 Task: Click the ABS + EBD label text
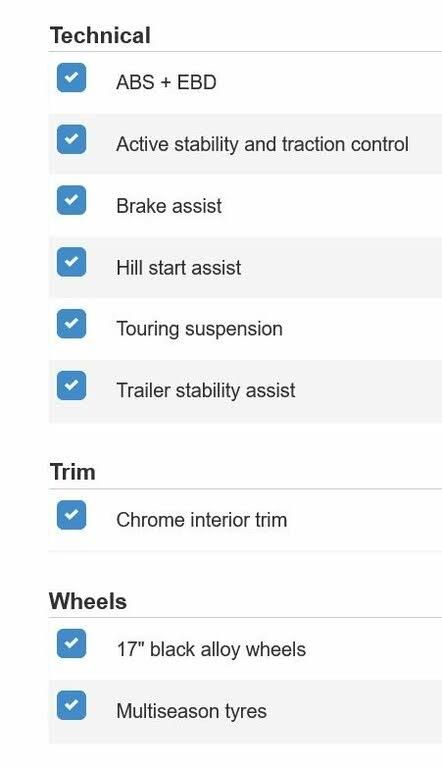tap(166, 82)
